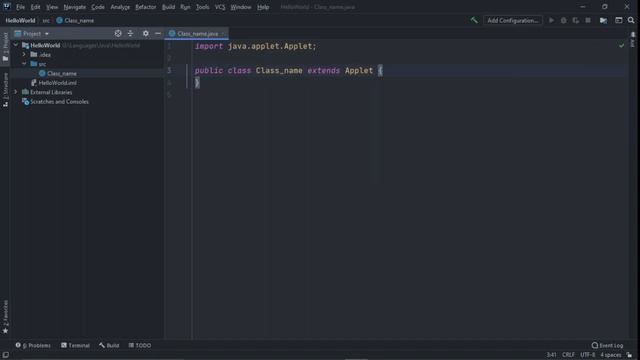Open the Analyze menu
This screenshot has height=360, width=640.
pyautogui.click(x=120, y=7)
